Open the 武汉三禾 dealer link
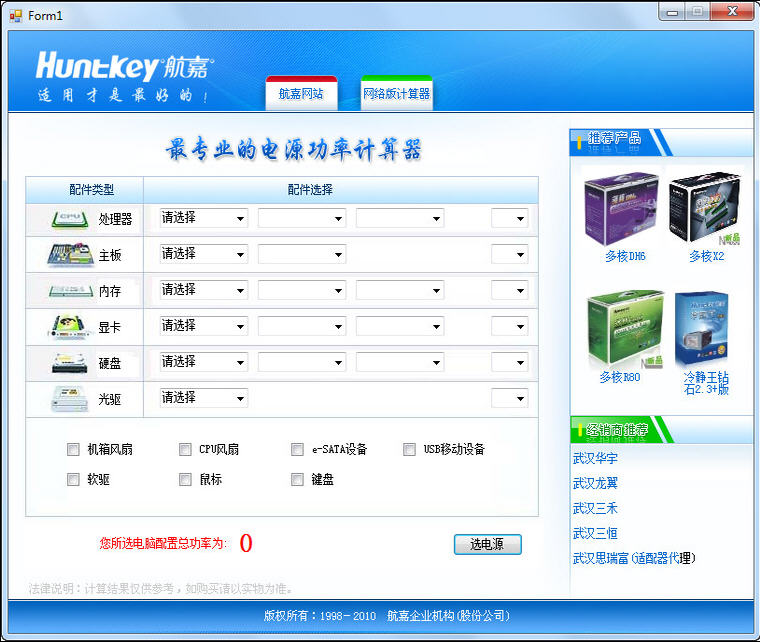The image size is (760, 642). 595,508
